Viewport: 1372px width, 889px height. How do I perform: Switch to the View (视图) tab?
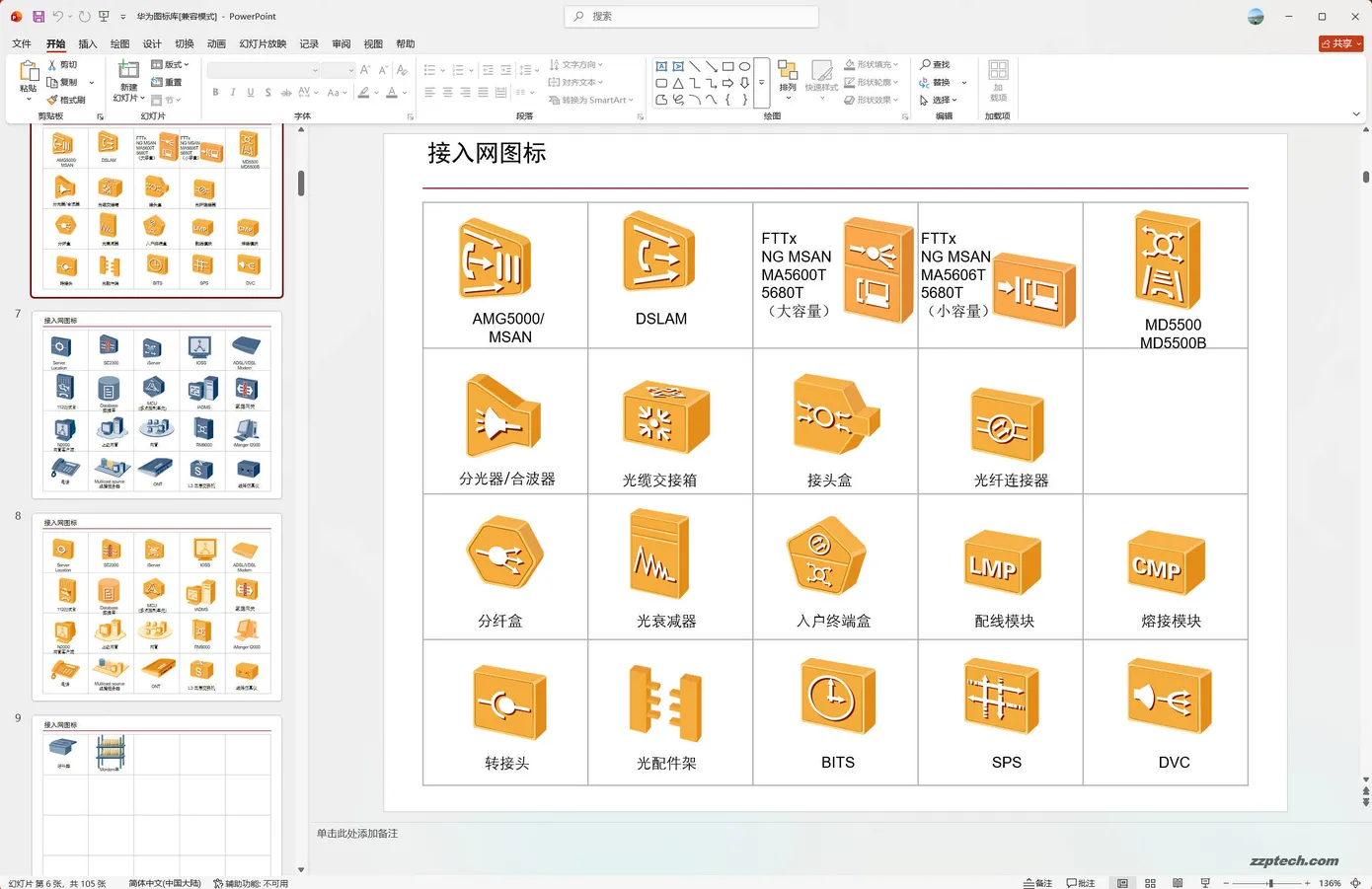373,44
